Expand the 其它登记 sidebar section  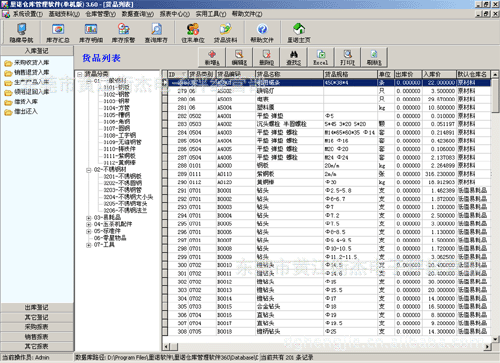pyautogui.click(x=37, y=317)
